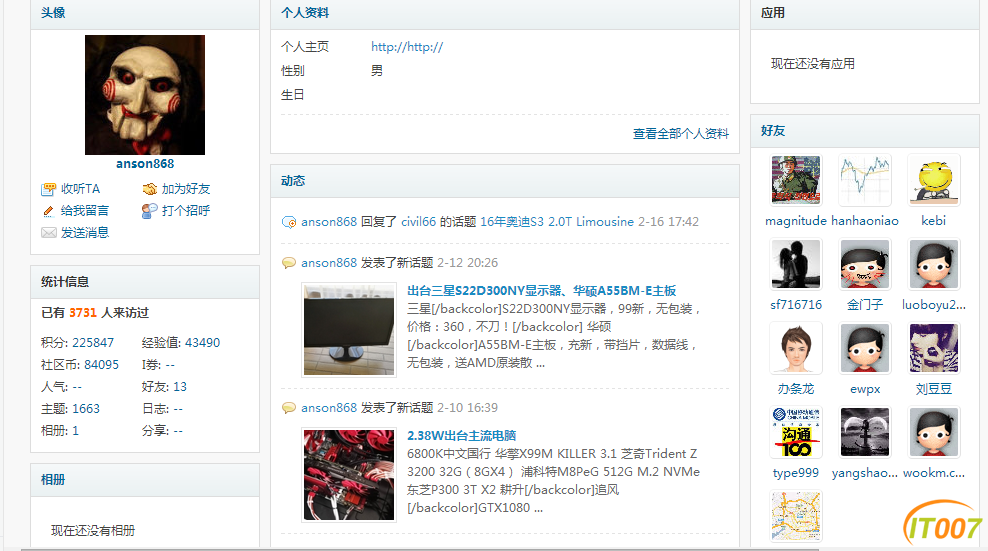Click friend name yangshao...
The image size is (988, 551).
(x=864, y=473)
